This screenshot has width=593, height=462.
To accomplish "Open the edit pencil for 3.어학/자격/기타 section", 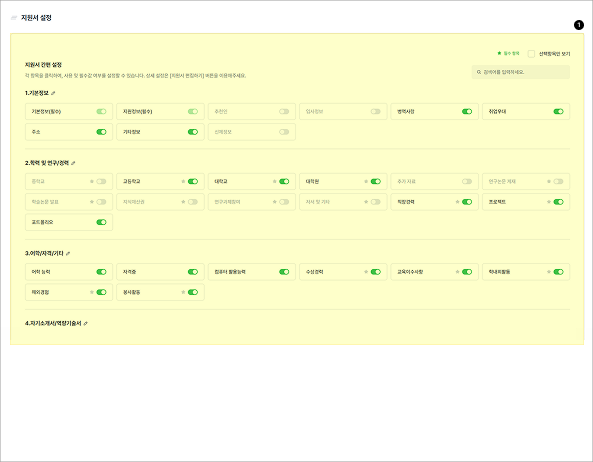I will pos(68,254).
